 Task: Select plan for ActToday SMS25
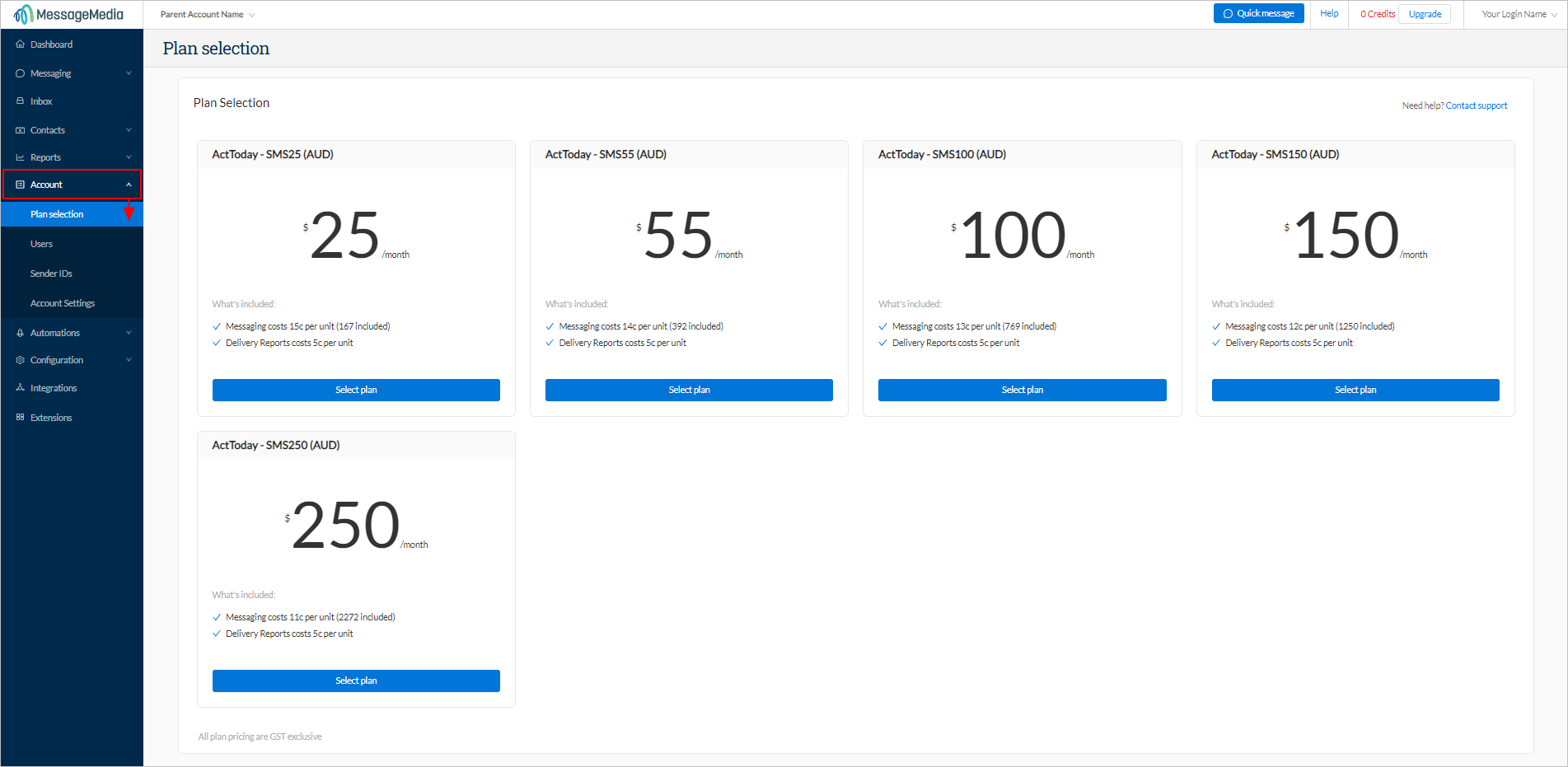pos(356,391)
